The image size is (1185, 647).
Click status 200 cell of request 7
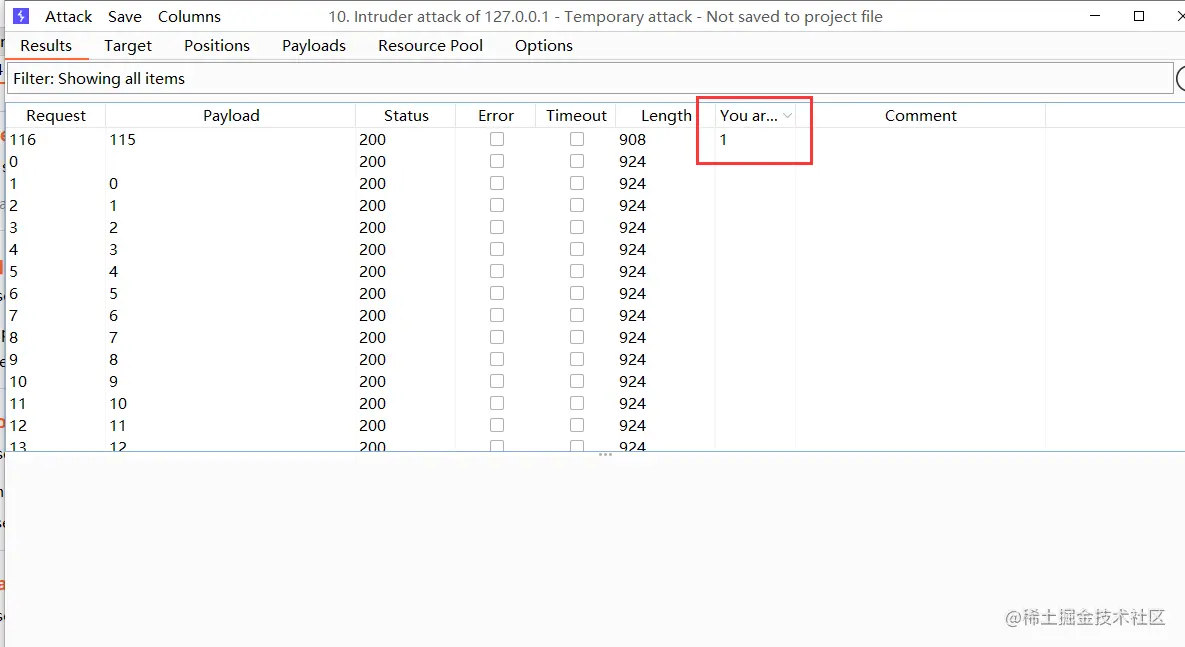tap(373, 315)
